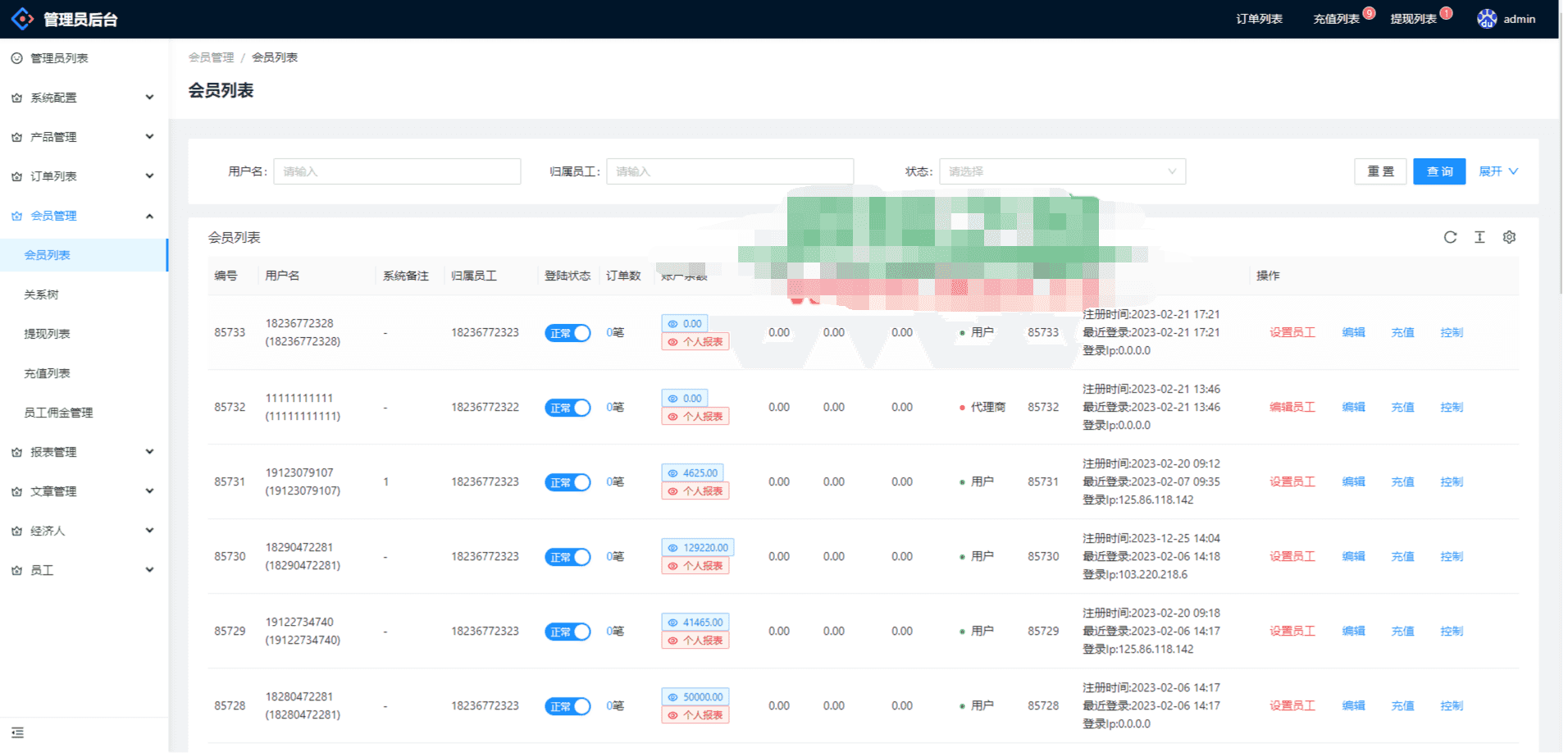Toggle login status switch for member 85733
This screenshot has width=1568, height=753.
point(567,333)
